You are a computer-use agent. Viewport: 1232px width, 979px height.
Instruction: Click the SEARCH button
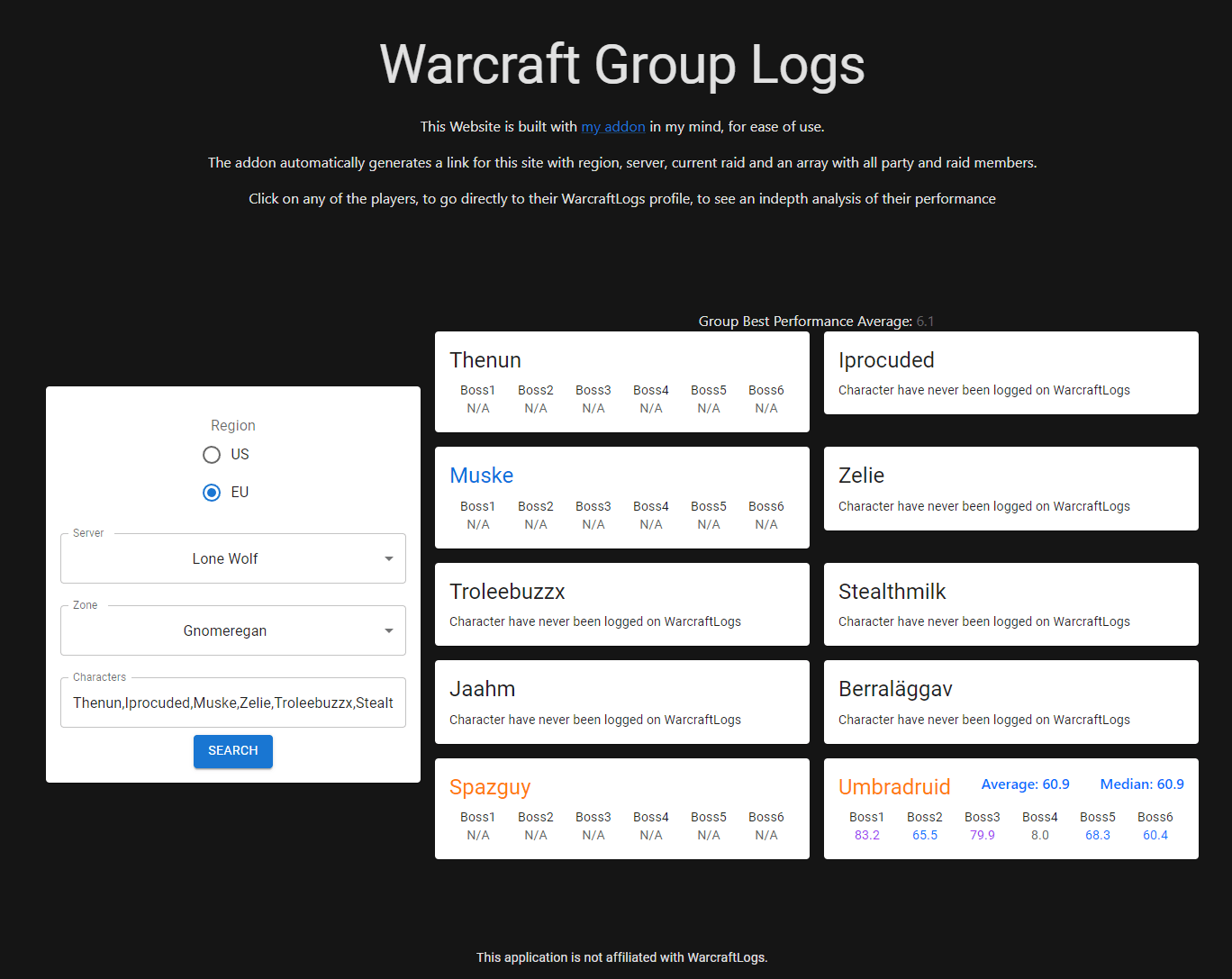tap(233, 751)
